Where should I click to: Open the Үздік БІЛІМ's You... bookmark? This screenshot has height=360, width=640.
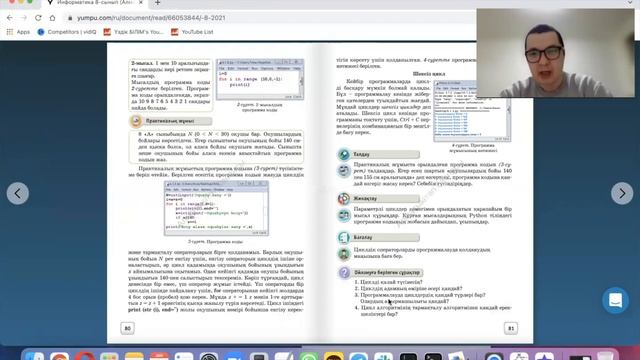click(x=133, y=32)
